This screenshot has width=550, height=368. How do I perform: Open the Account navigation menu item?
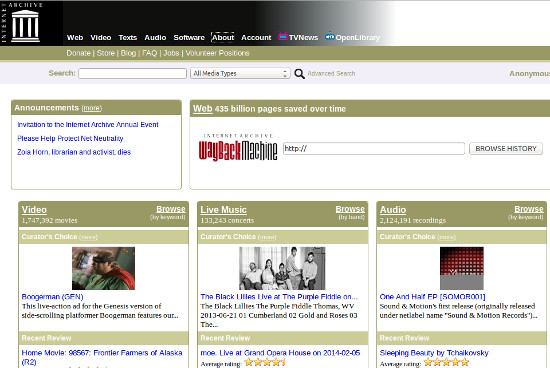[x=256, y=38]
